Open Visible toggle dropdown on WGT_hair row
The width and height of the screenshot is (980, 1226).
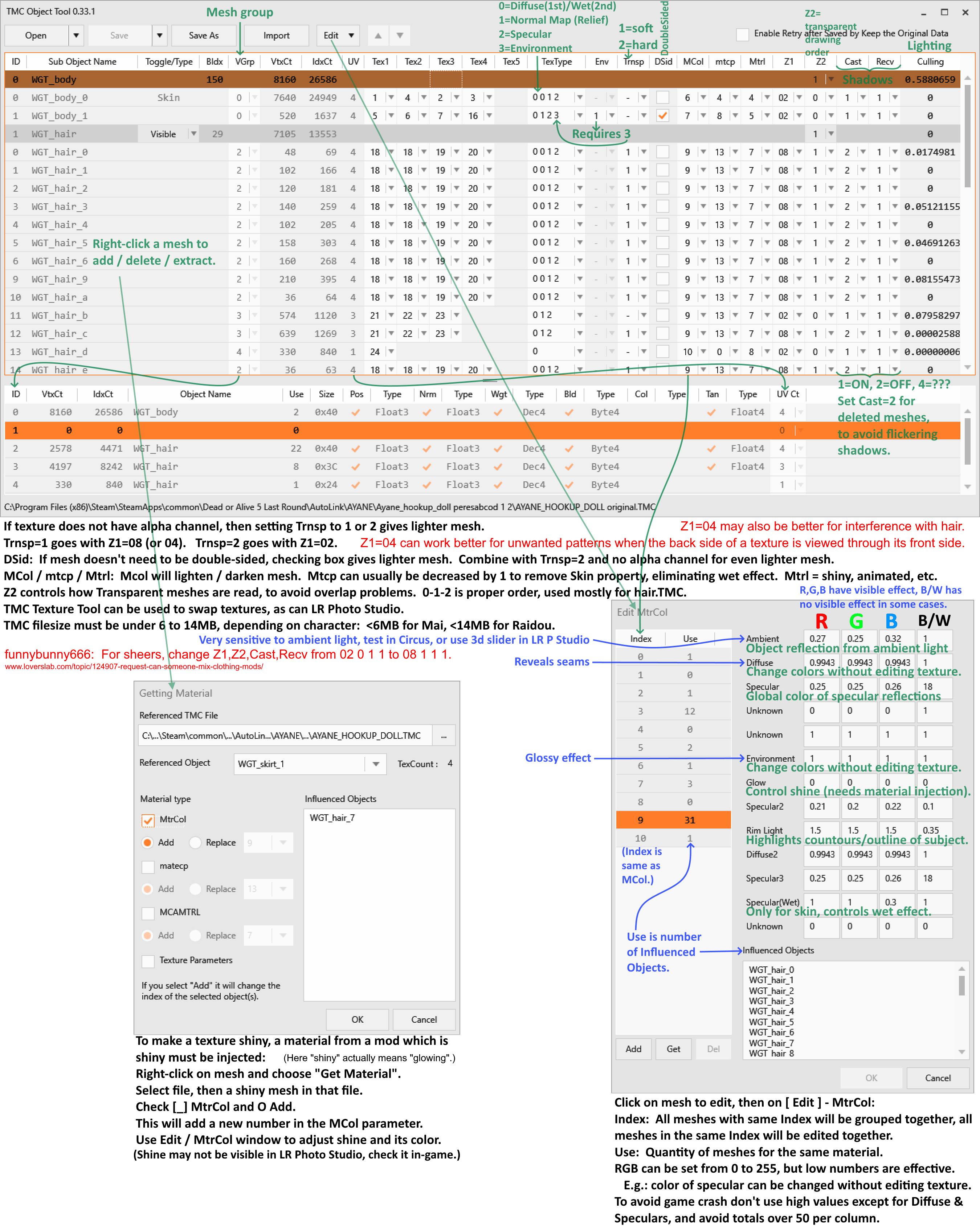coord(193,134)
